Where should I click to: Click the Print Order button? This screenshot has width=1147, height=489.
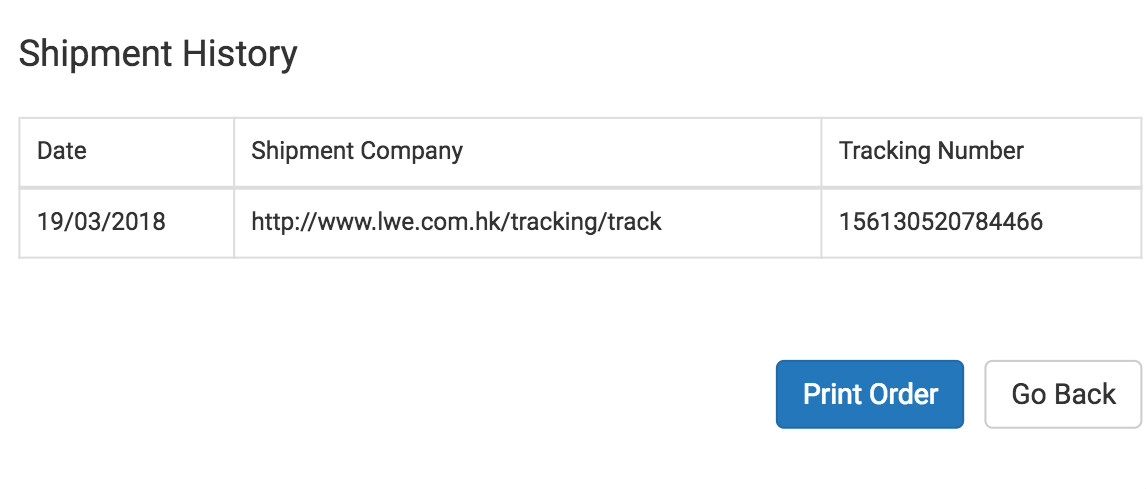[x=870, y=394]
